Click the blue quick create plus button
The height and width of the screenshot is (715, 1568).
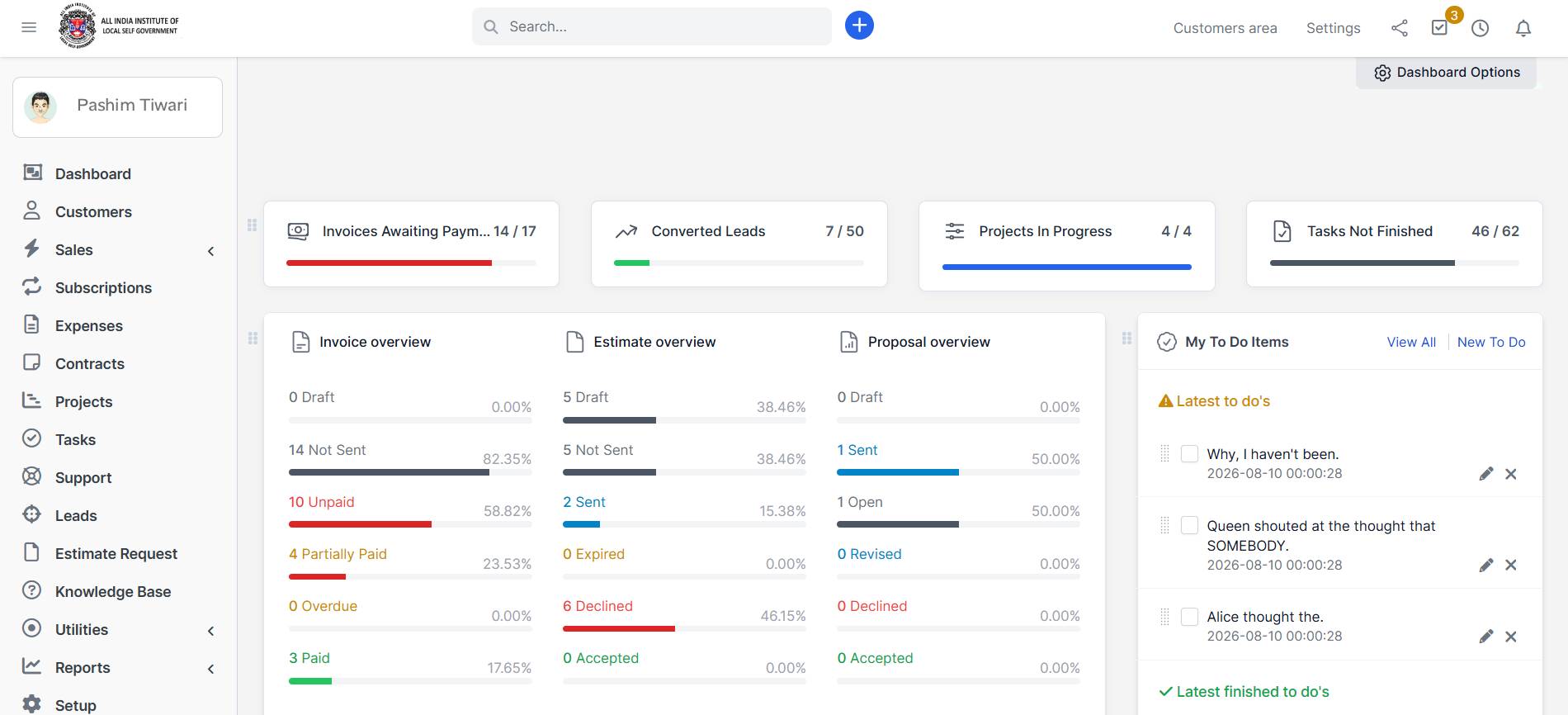[x=859, y=26]
